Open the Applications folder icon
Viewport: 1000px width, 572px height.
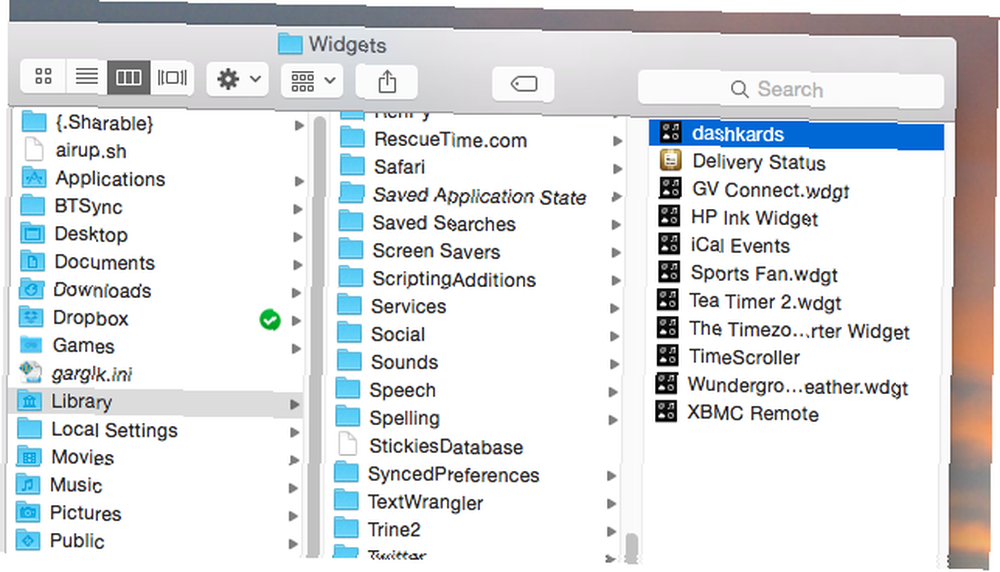34,177
